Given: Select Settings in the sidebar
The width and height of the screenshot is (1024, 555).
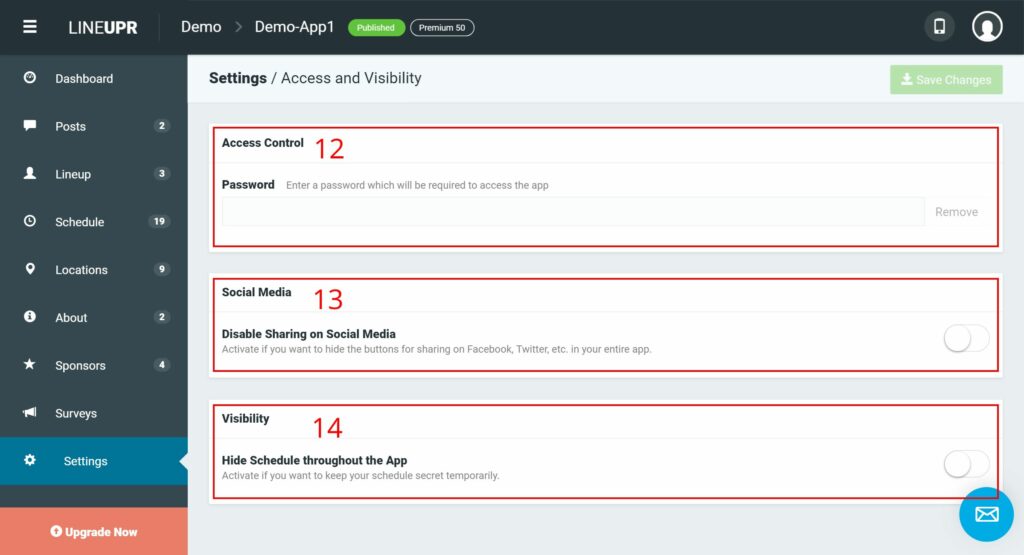Looking at the screenshot, I should point(93,461).
